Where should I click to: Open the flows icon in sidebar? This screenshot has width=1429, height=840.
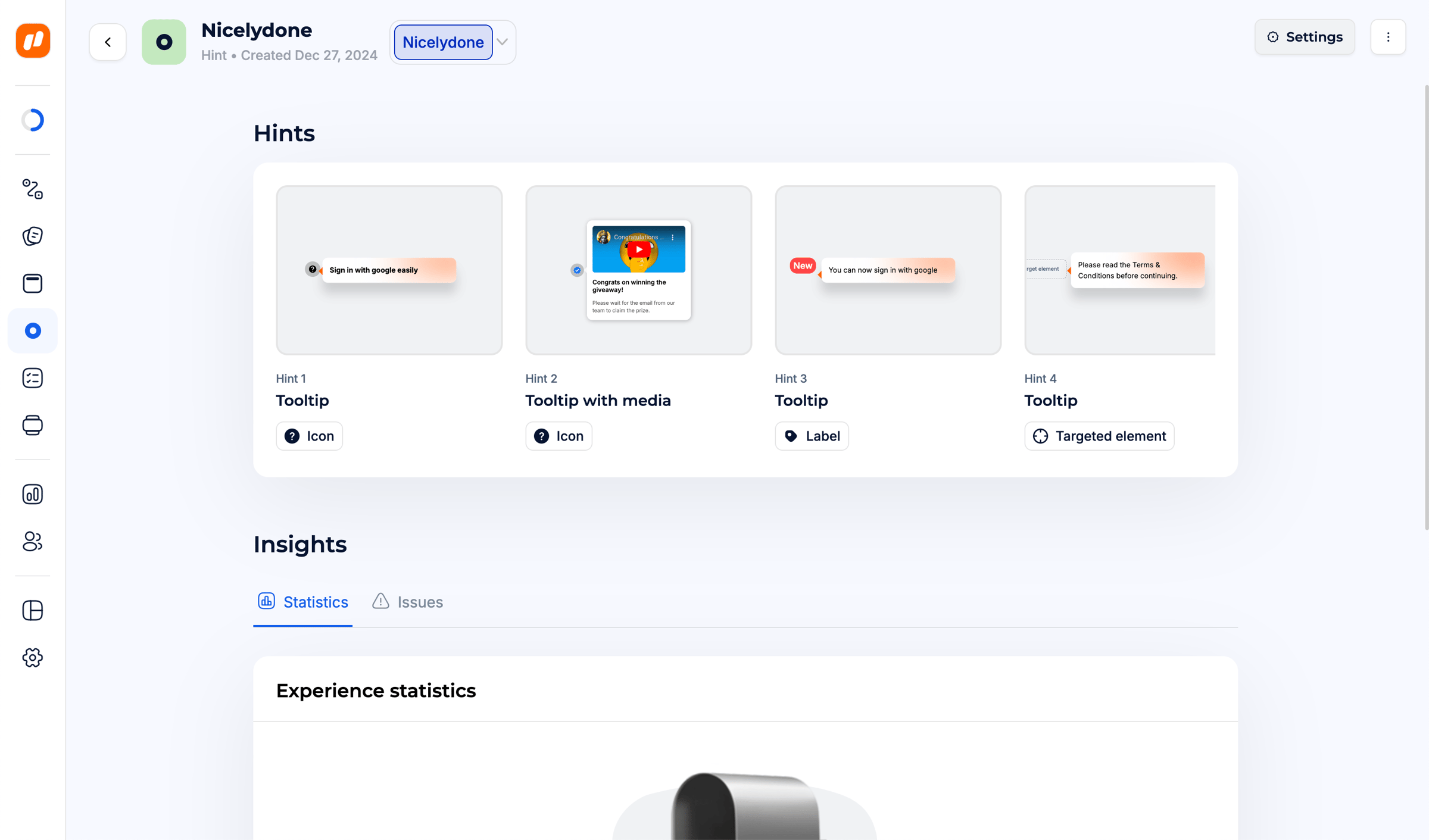pos(33,189)
